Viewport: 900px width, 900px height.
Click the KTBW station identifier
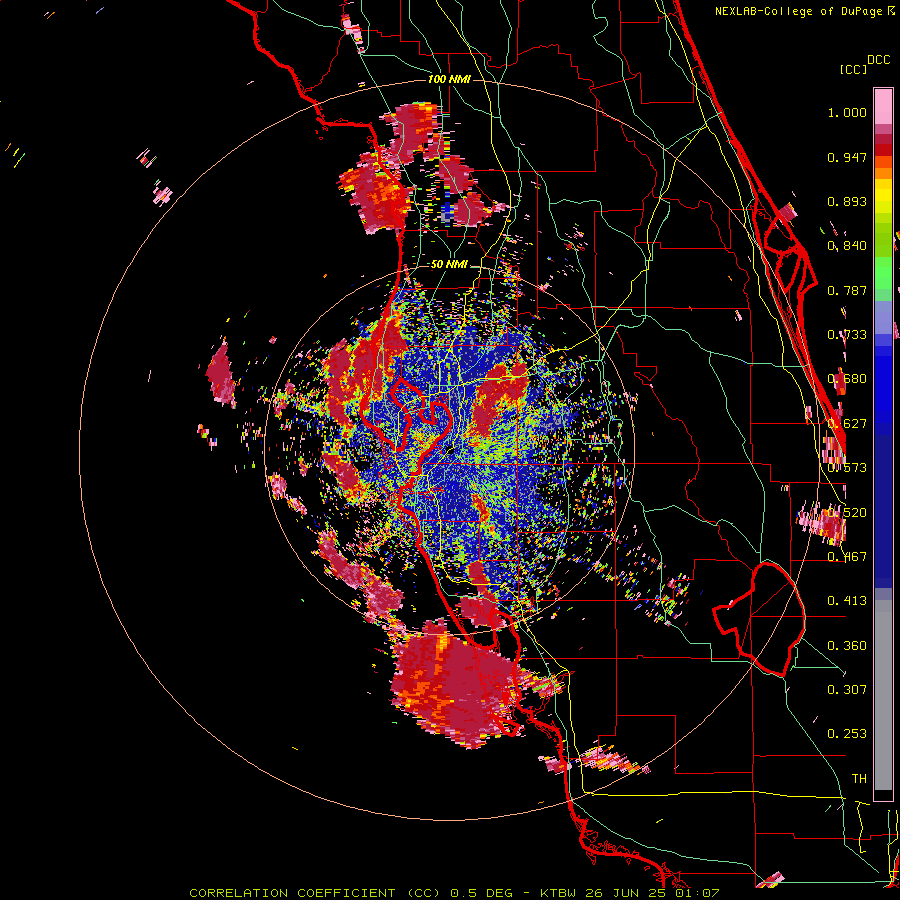tap(560, 893)
